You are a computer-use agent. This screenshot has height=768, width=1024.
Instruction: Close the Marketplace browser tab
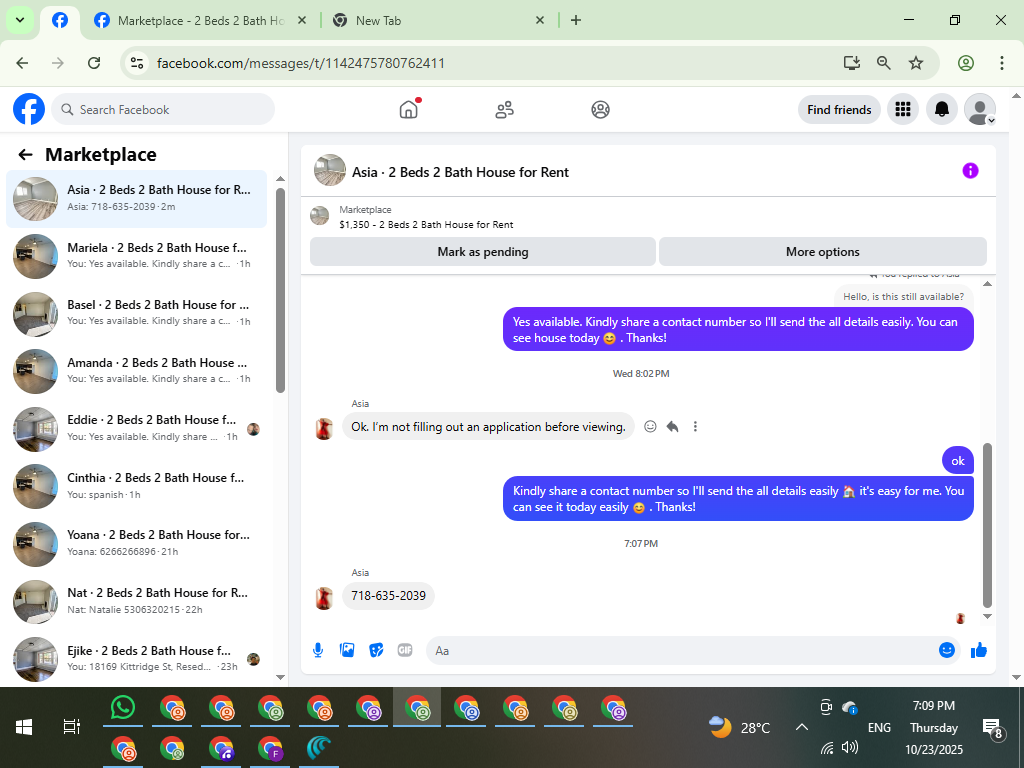click(x=302, y=20)
